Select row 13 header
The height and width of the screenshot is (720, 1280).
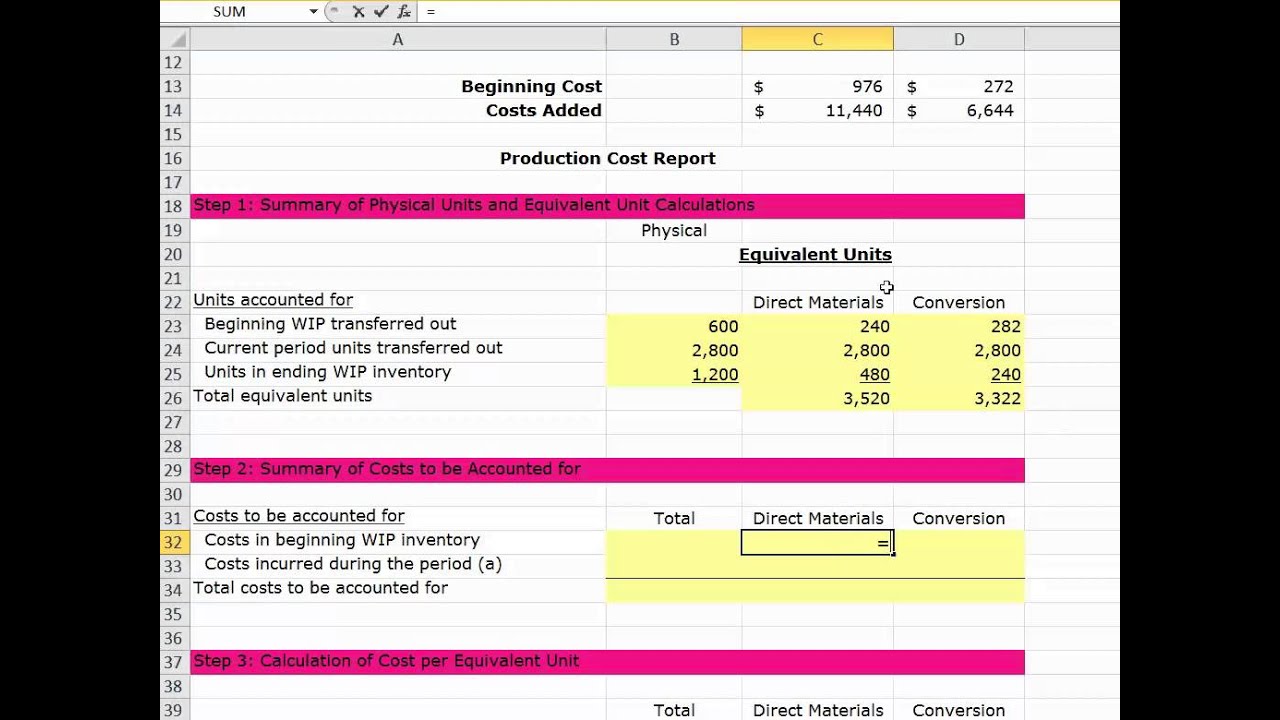[x=174, y=87]
